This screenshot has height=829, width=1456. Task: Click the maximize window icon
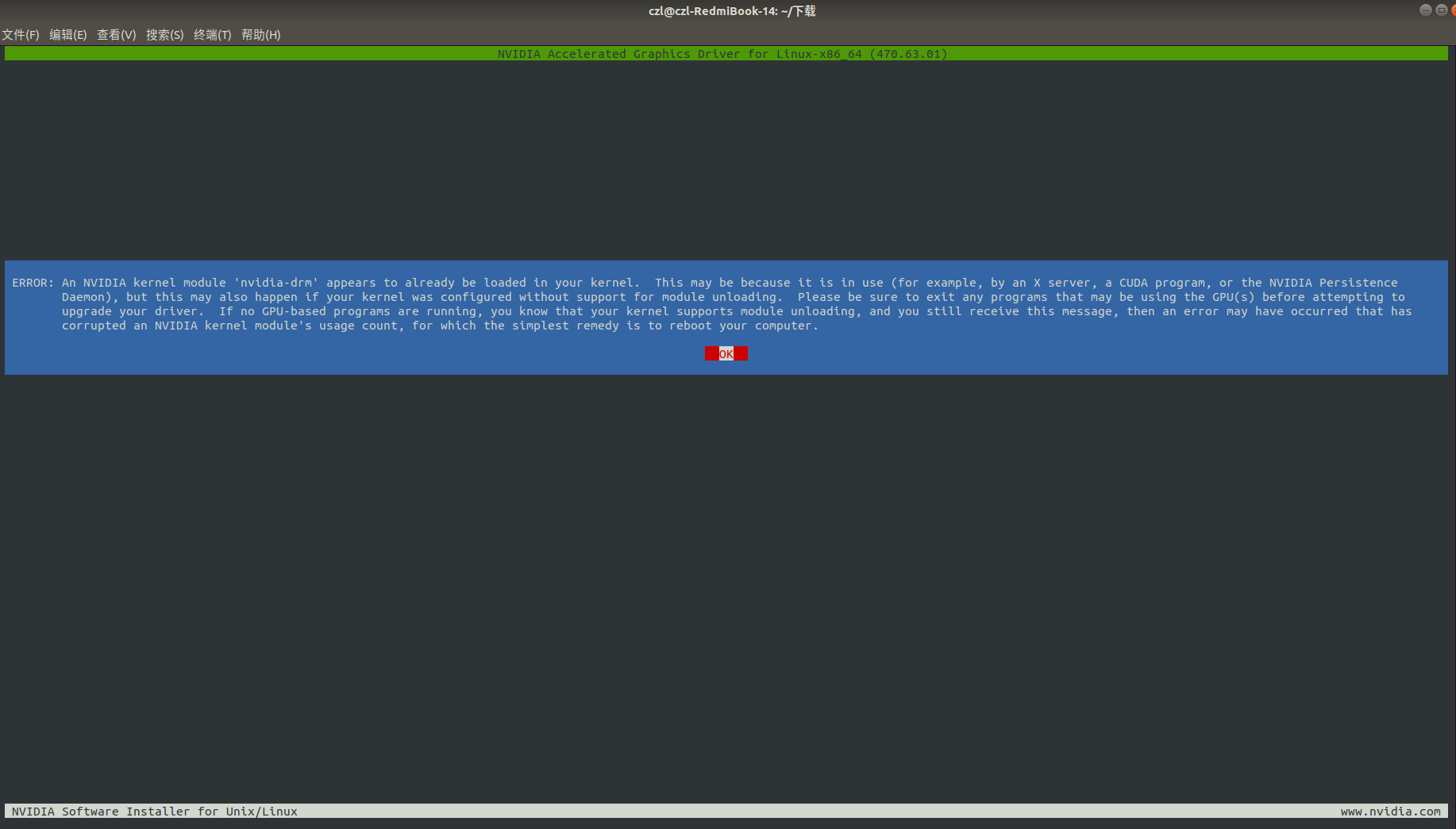click(1441, 10)
